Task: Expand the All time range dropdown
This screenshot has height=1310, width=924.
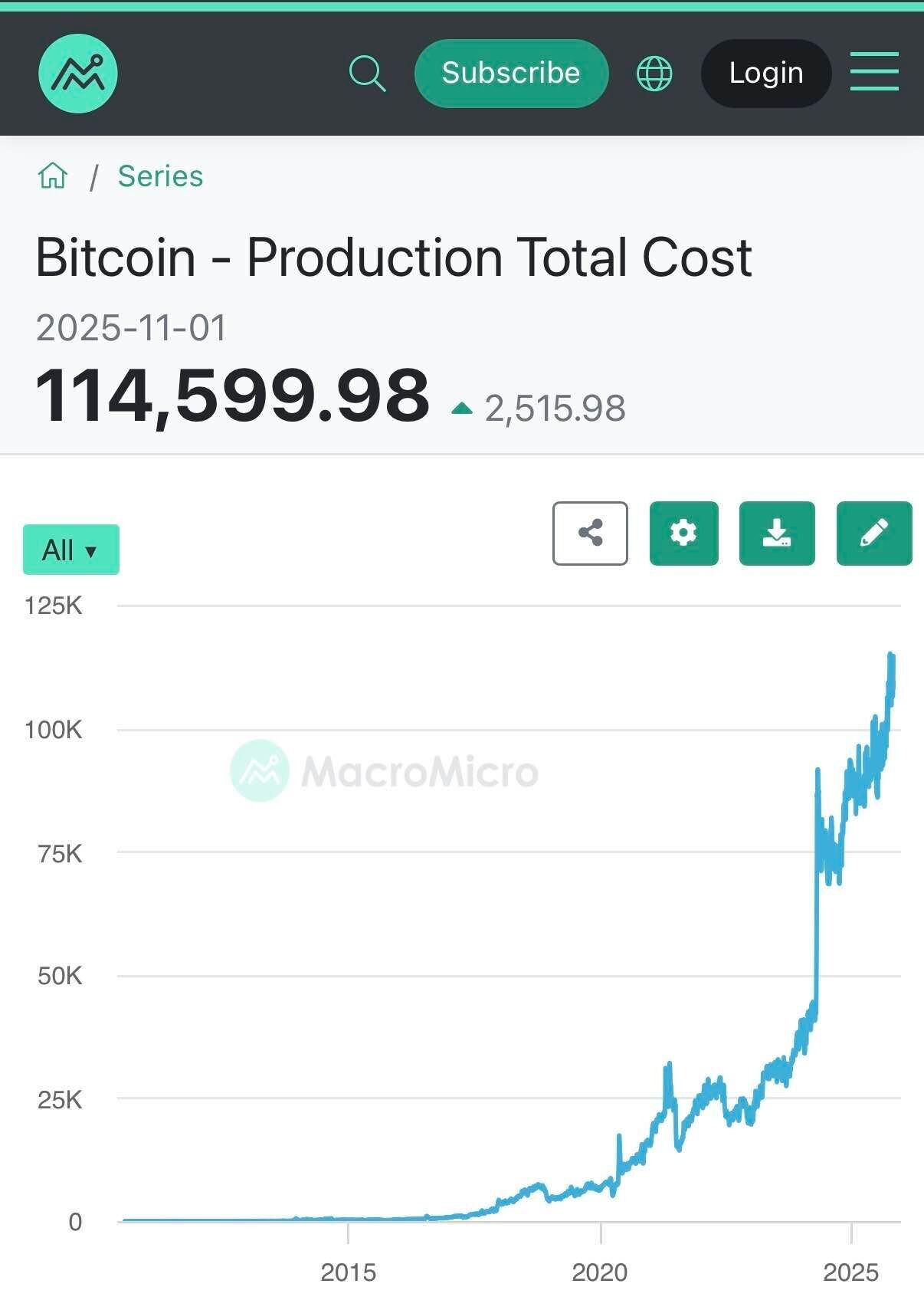Action: [x=70, y=550]
